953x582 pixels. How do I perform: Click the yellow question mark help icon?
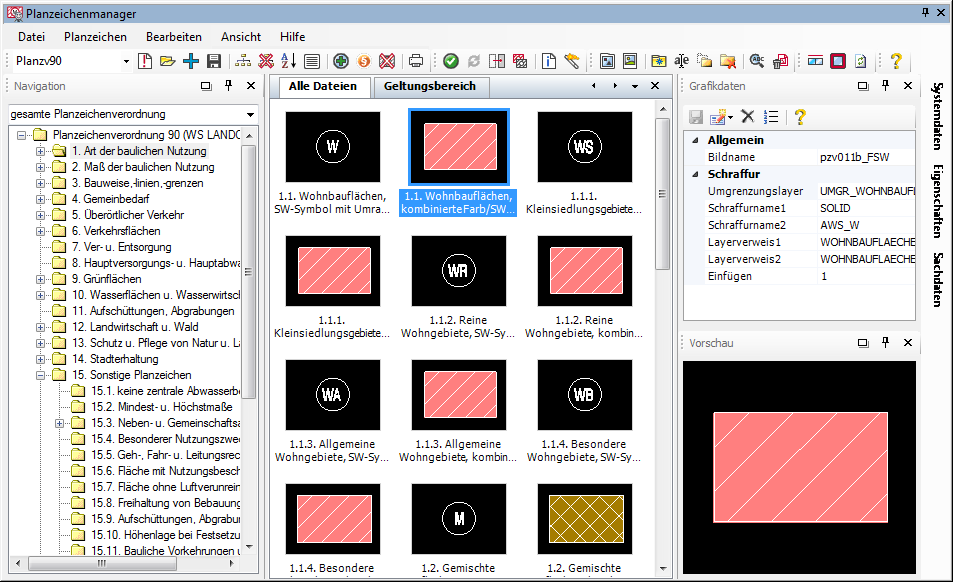pos(896,62)
